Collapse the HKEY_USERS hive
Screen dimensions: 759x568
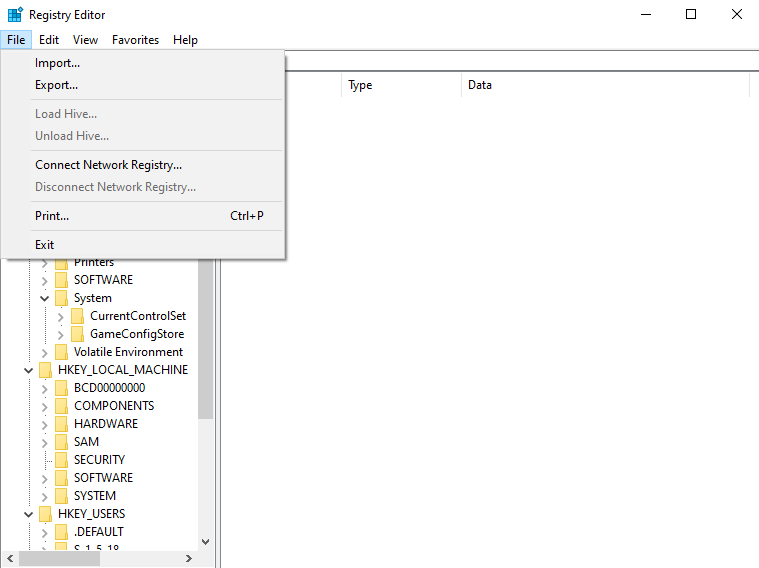[x=28, y=514]
